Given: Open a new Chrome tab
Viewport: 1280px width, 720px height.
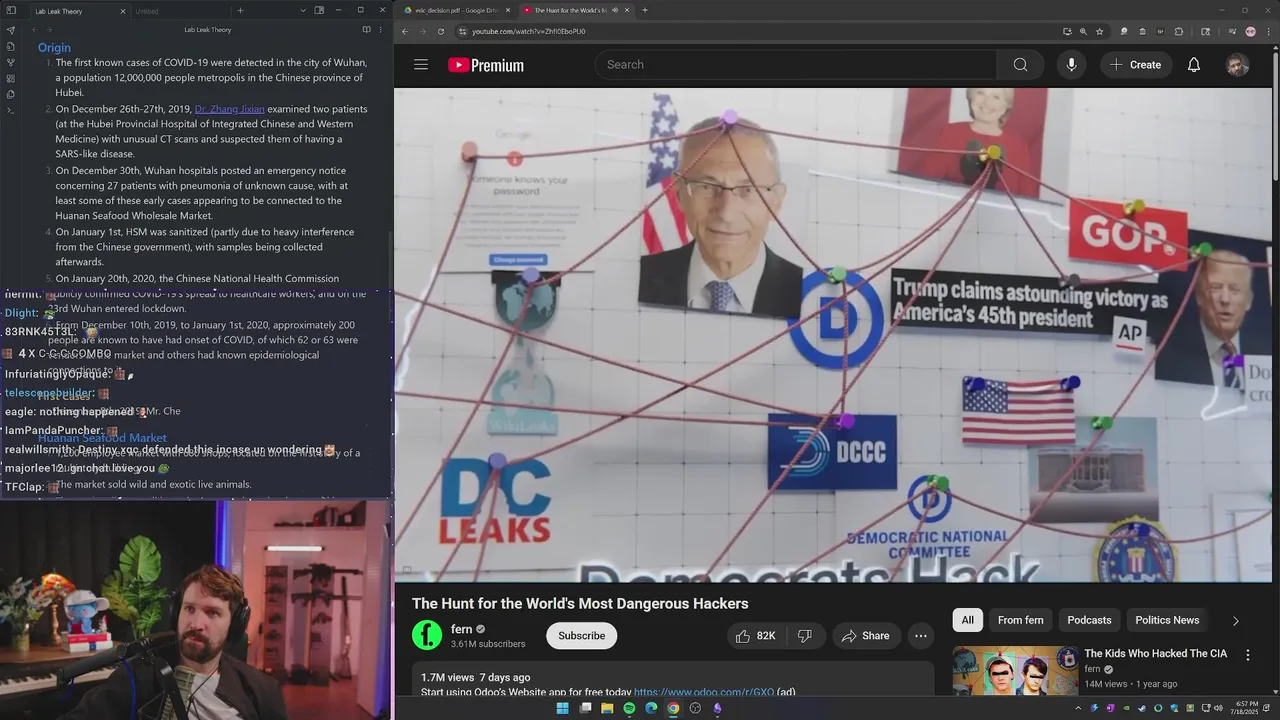Looking at the screenshot, I should coord(644,10).
